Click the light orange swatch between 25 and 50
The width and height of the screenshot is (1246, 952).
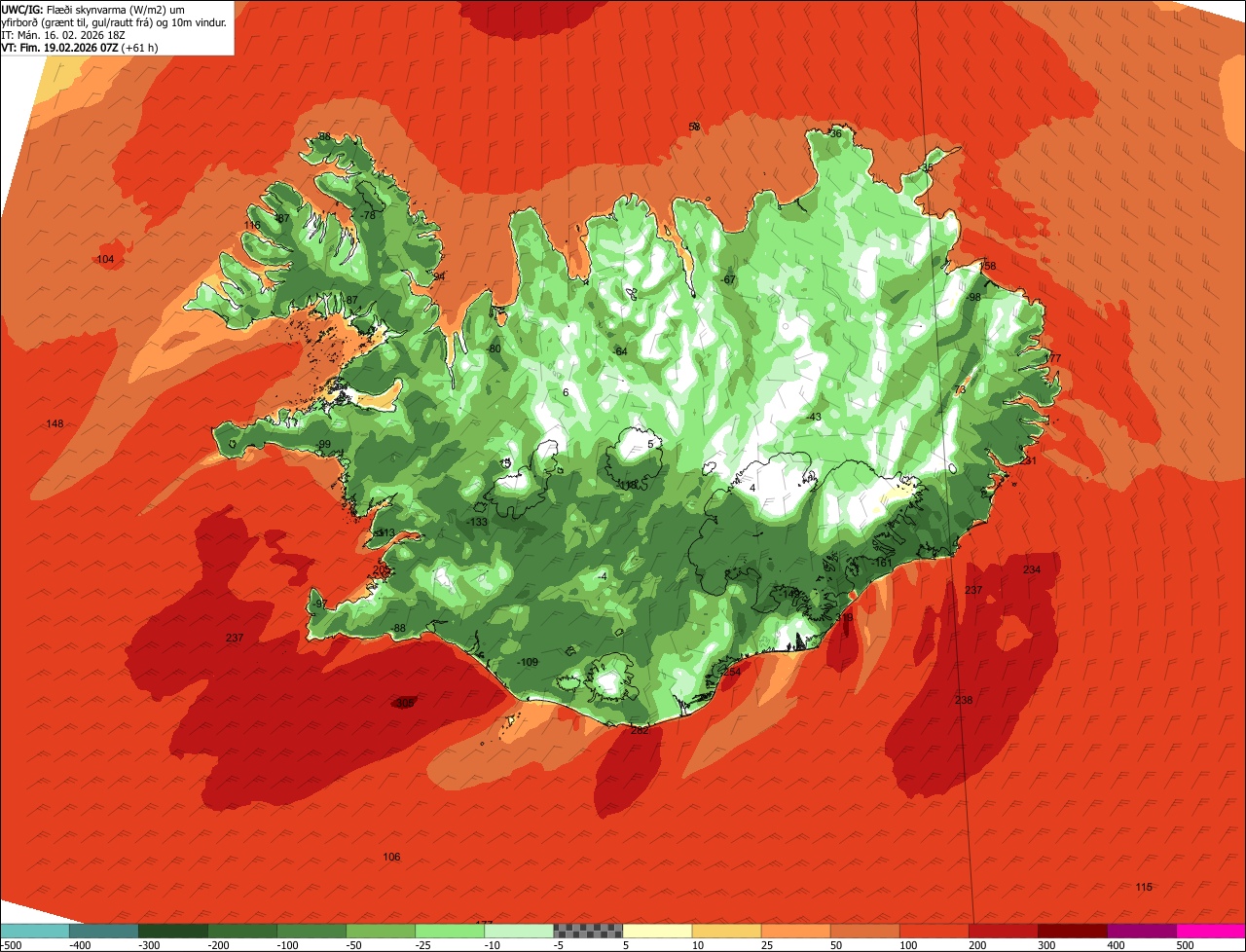click(x=795, y=931)
